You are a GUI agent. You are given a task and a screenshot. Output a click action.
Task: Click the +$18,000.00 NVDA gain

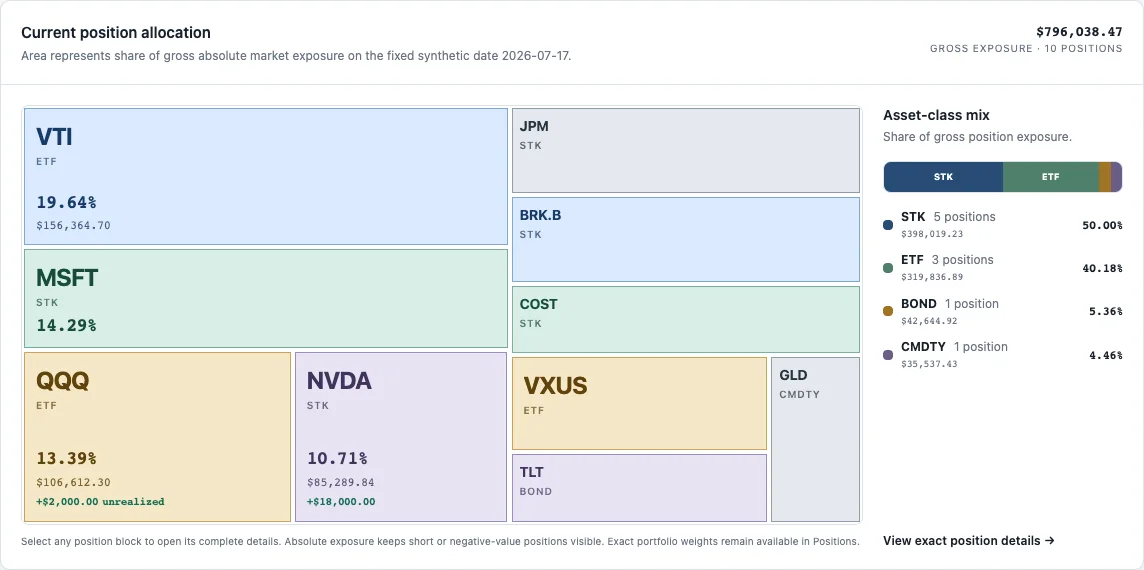click(341, 501)
